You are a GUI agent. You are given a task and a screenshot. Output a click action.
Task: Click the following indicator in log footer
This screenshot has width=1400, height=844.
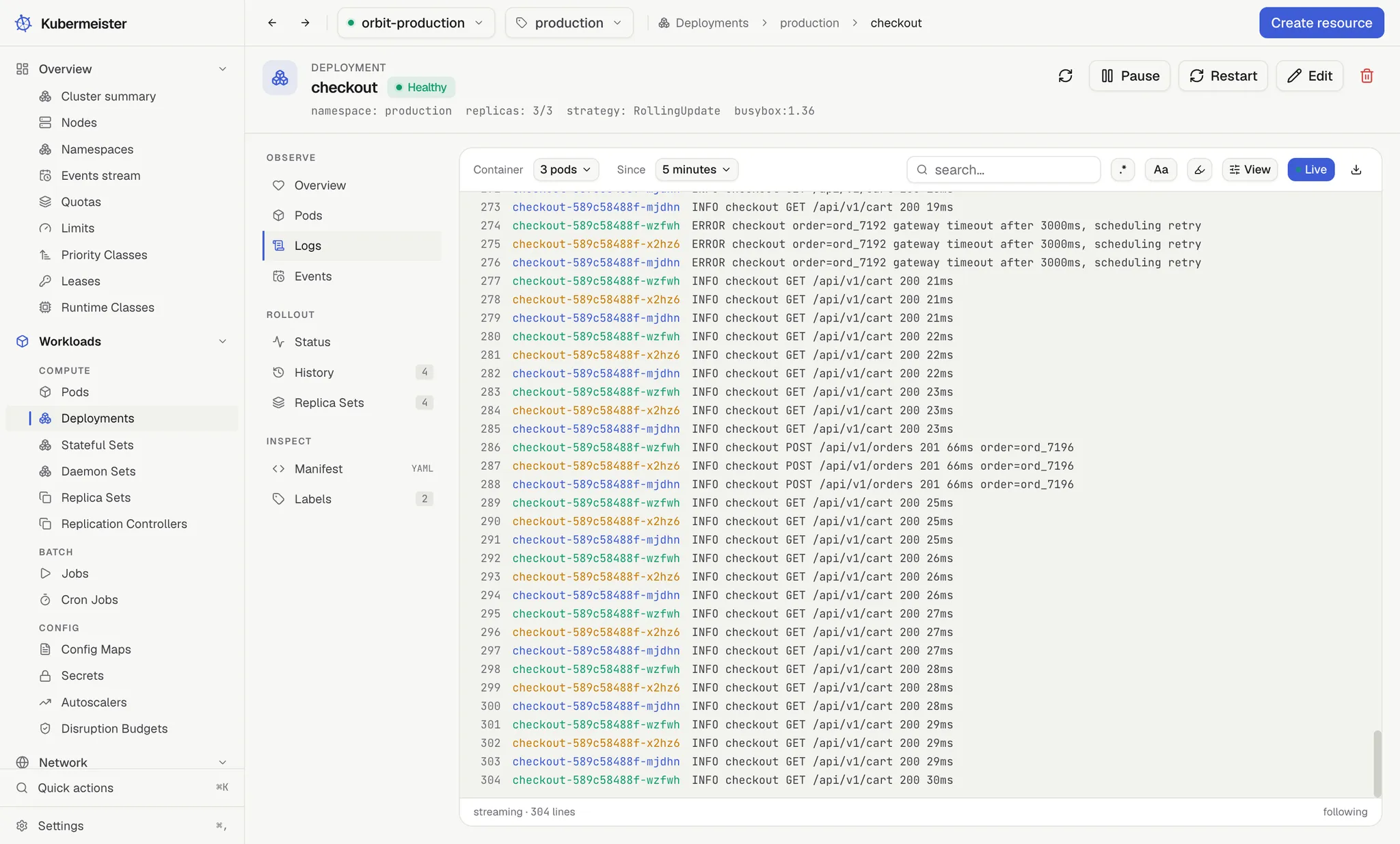1345,812
